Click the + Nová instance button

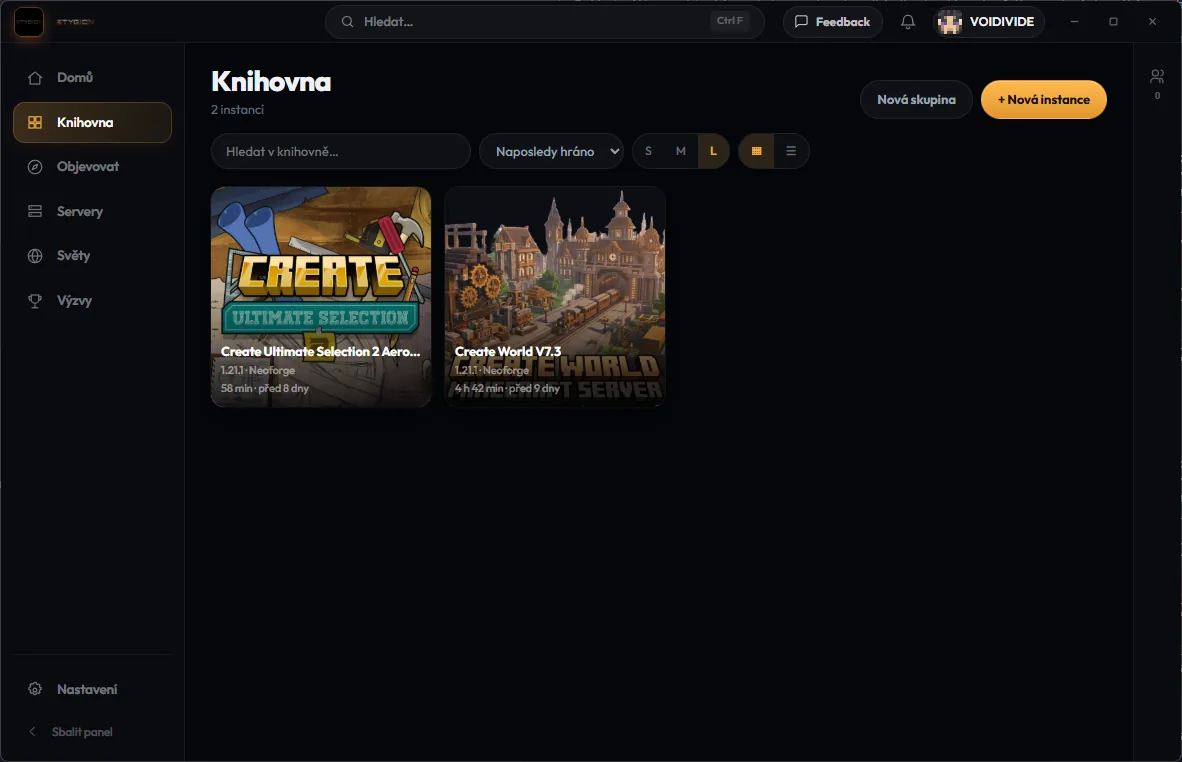[x=1043, y=99]
